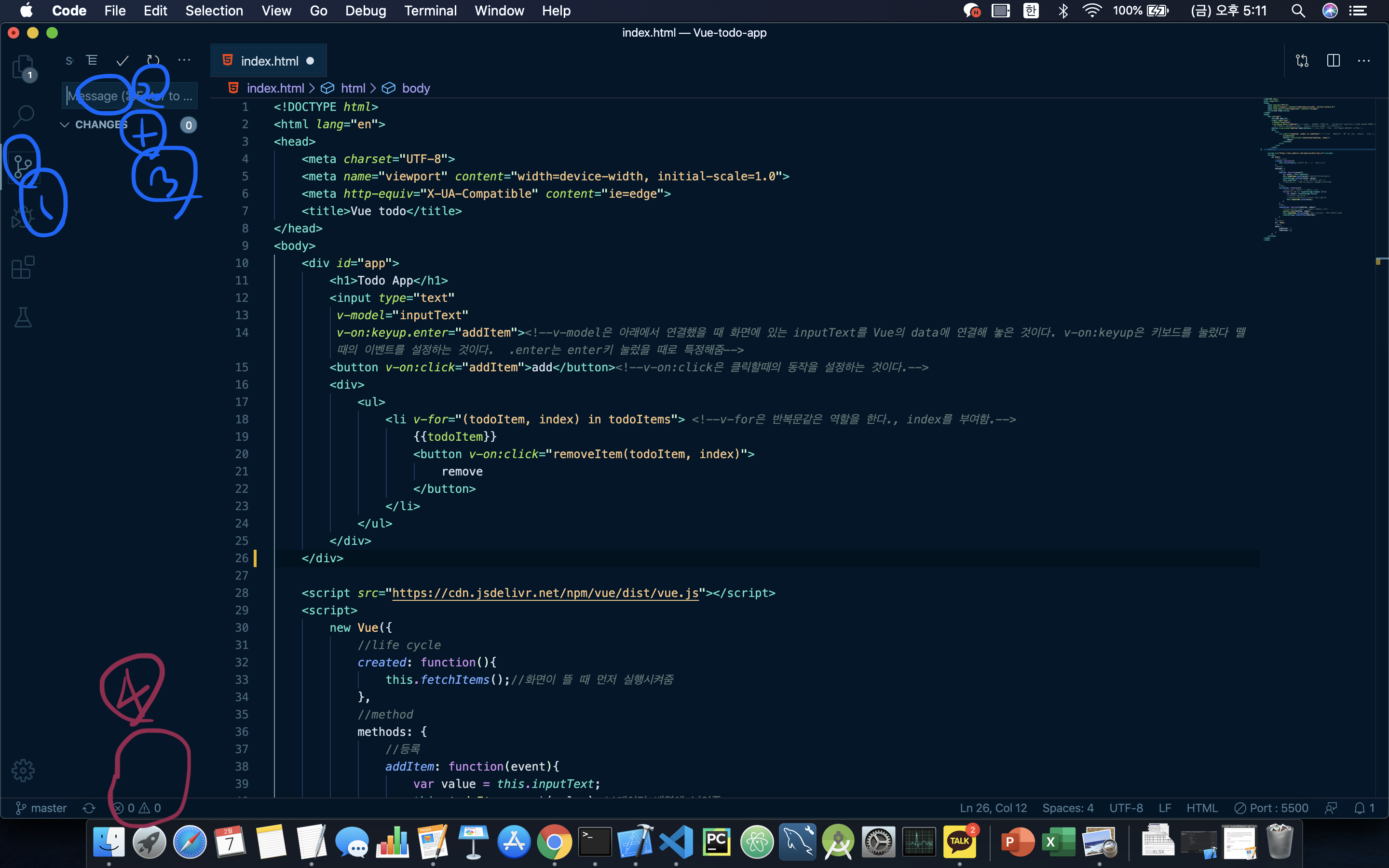Open the Manage gear icon
Screen dimensions: 1389x868
[23, 771]
